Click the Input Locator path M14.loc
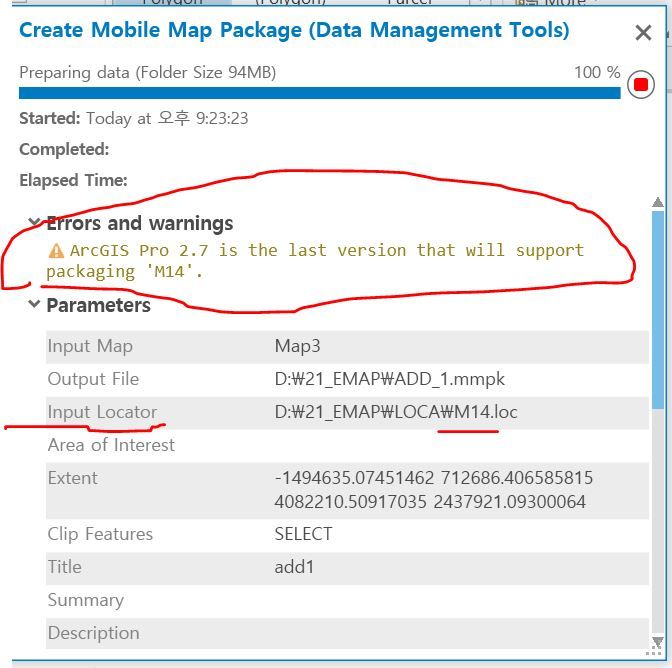Screen dimensions: 672x668 tap(396, 412)
